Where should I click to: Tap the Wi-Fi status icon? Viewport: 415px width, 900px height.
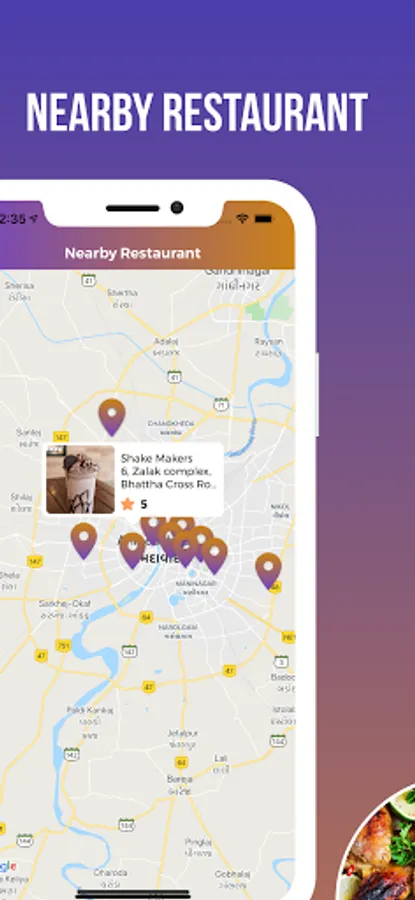pos(242,219)
